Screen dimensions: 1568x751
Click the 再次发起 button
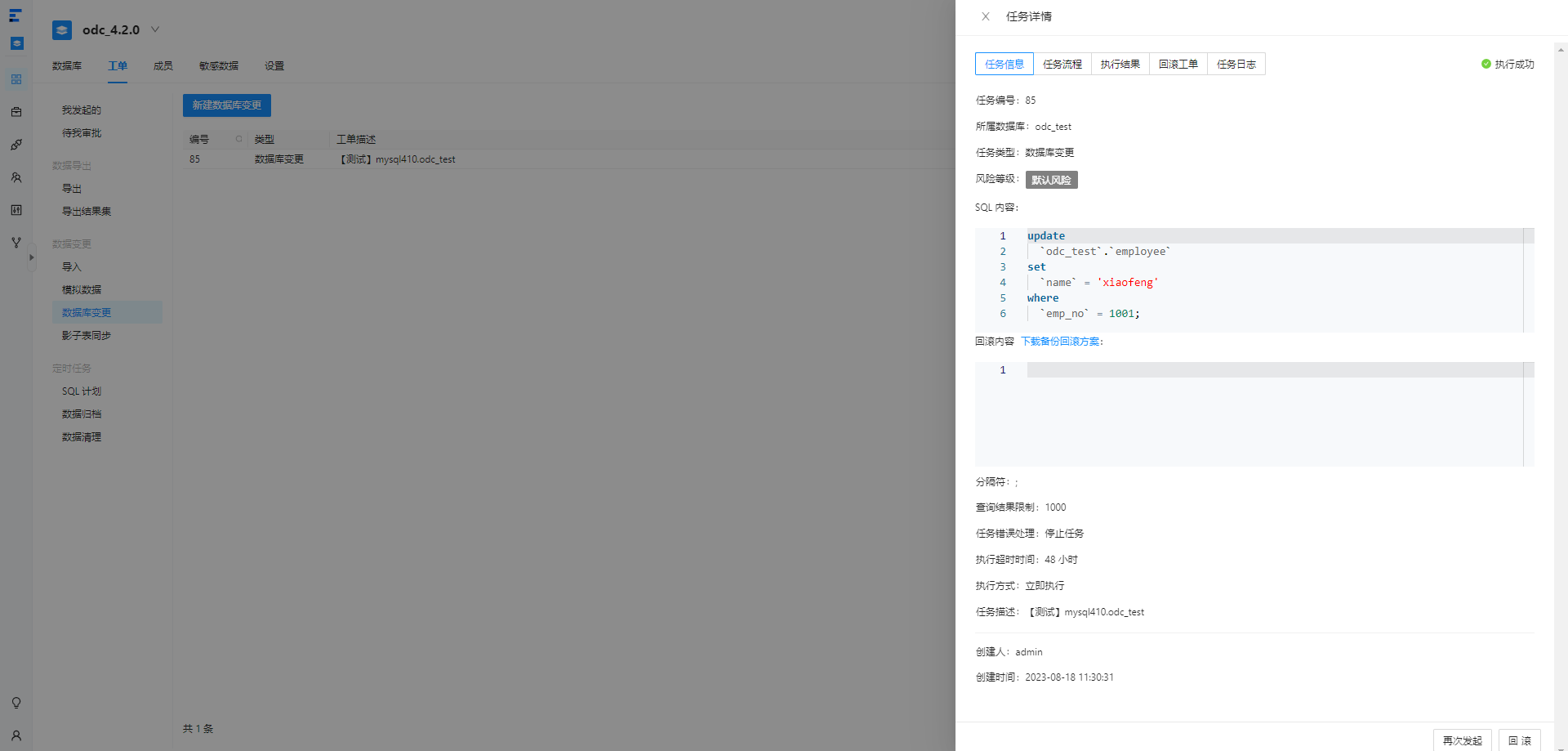[x=1463, y=740]
